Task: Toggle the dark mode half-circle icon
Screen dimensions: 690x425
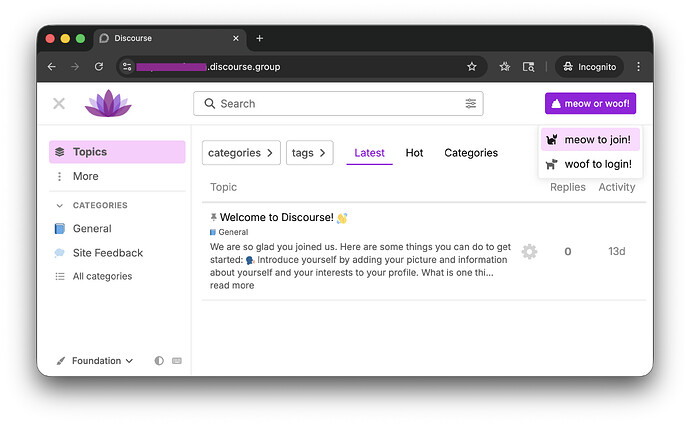Action: (159, 361)
